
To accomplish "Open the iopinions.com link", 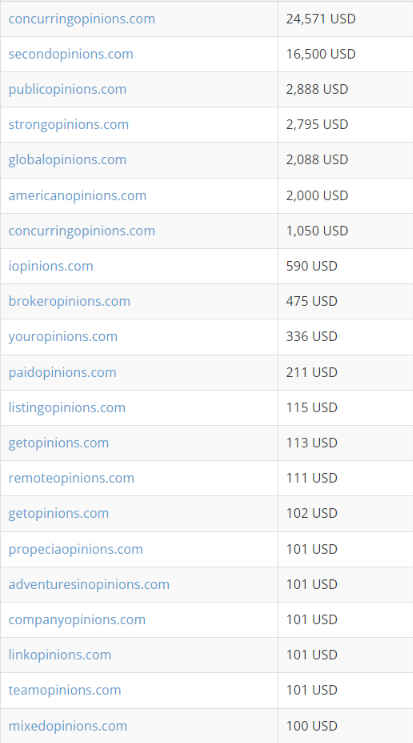I will point(51,266).
